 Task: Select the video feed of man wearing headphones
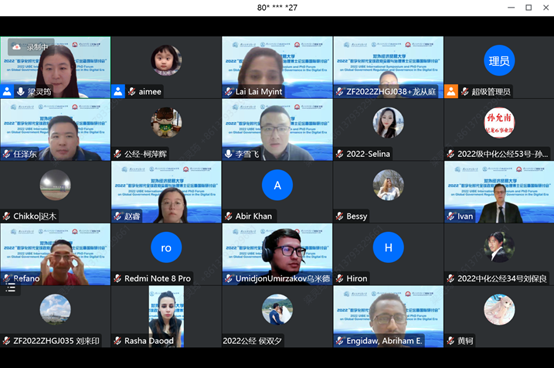click(277, 254)
